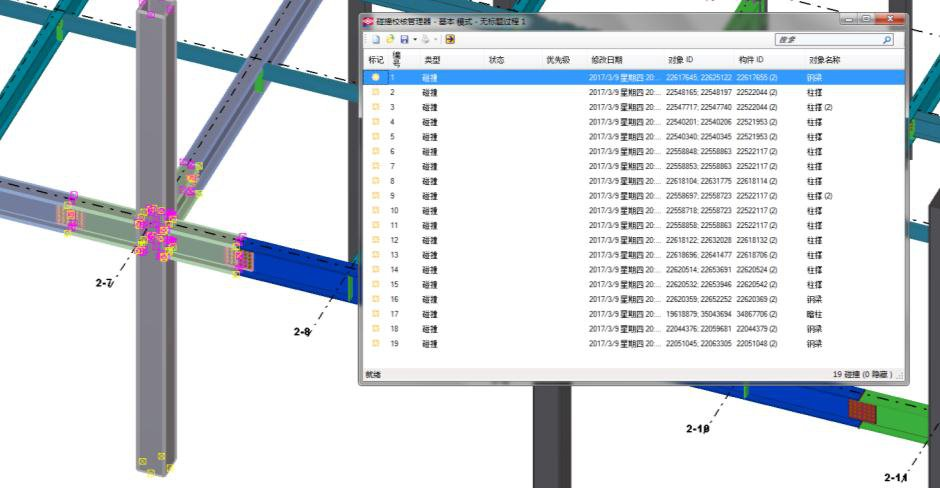Select object ID cell 22618122; 22632028

point(698,240)
